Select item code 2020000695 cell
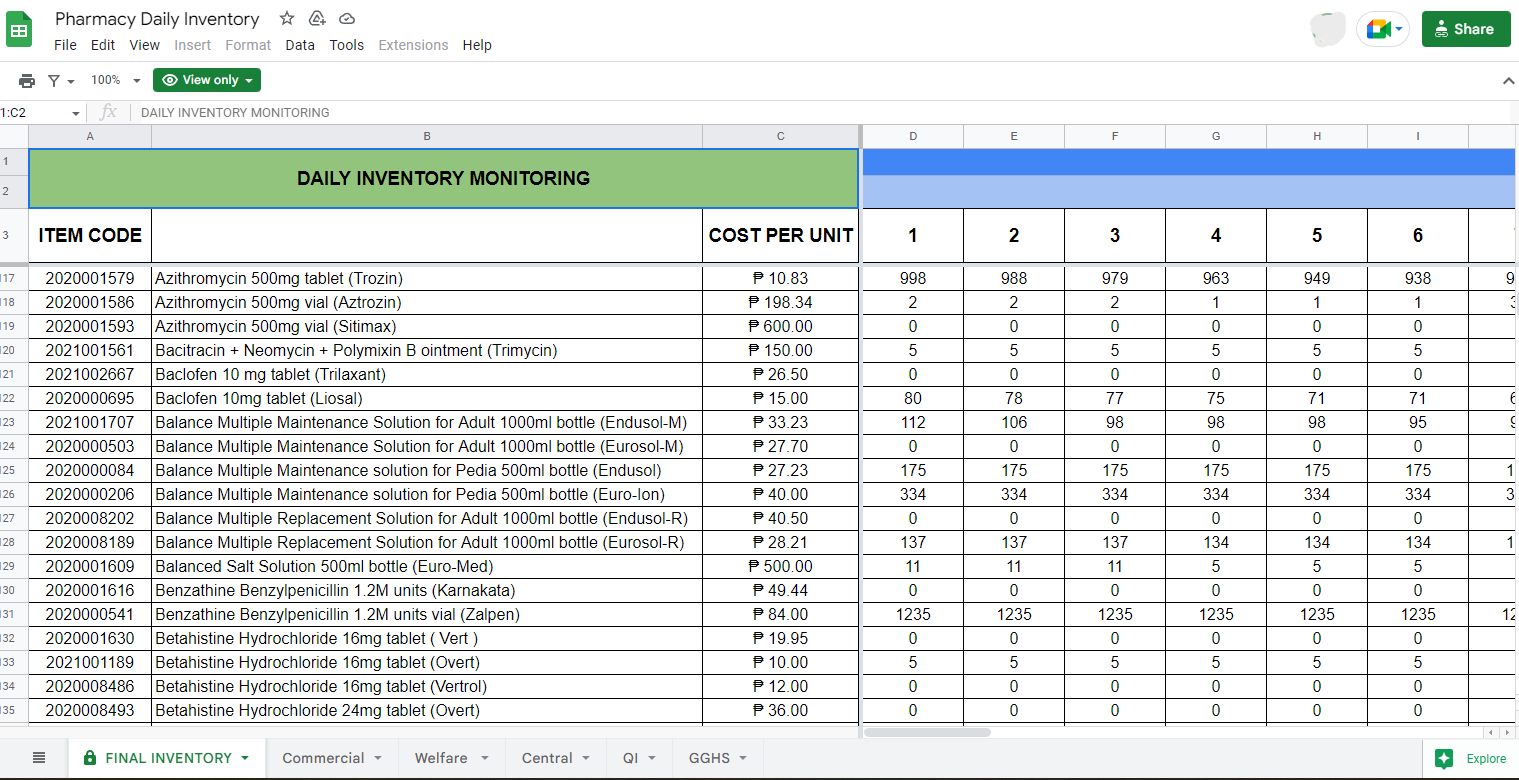This screenshot has height=780, width=1519. pos(90,398)
